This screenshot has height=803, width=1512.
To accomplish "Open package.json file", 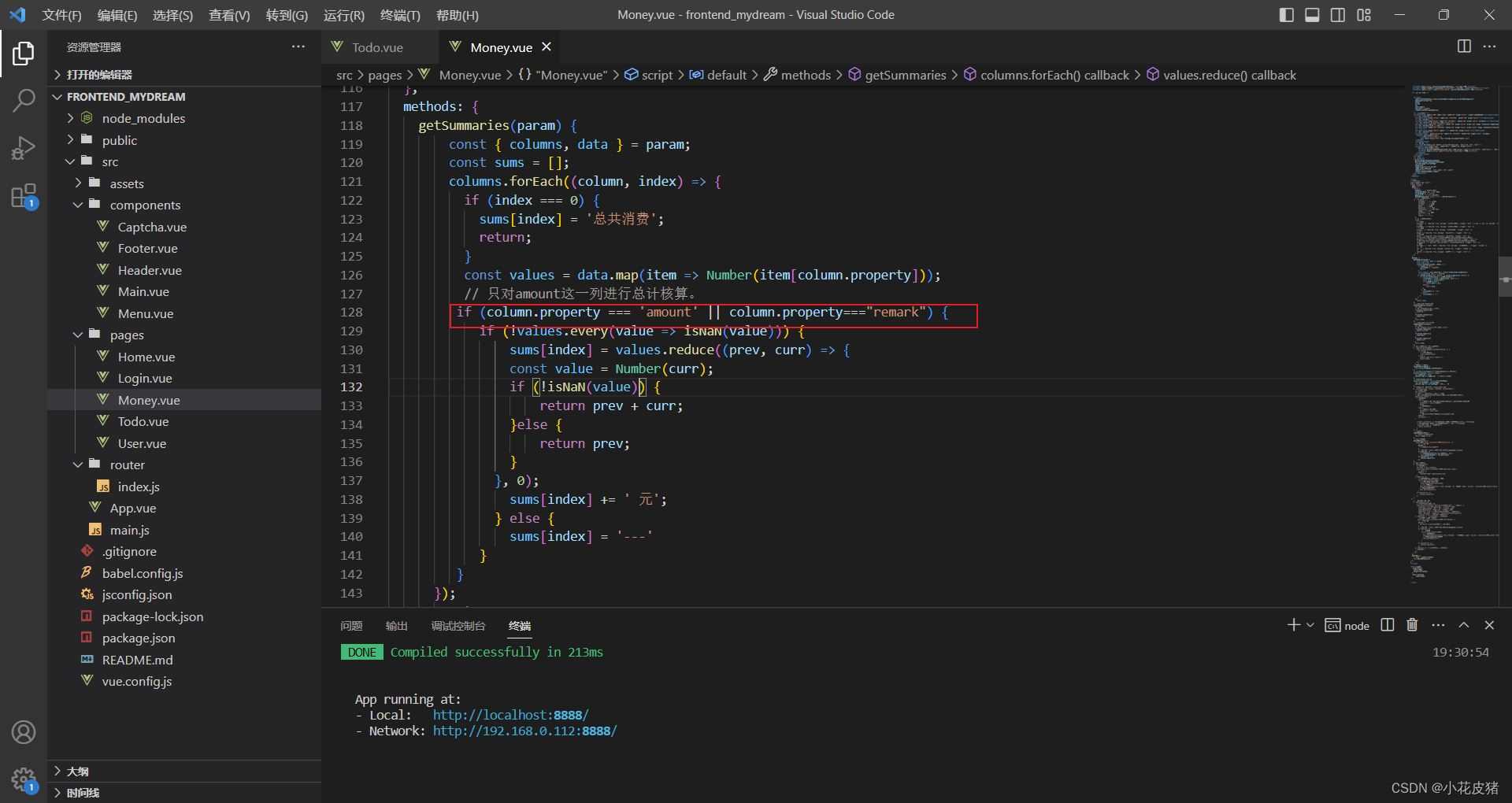I will tap(184, 638).
